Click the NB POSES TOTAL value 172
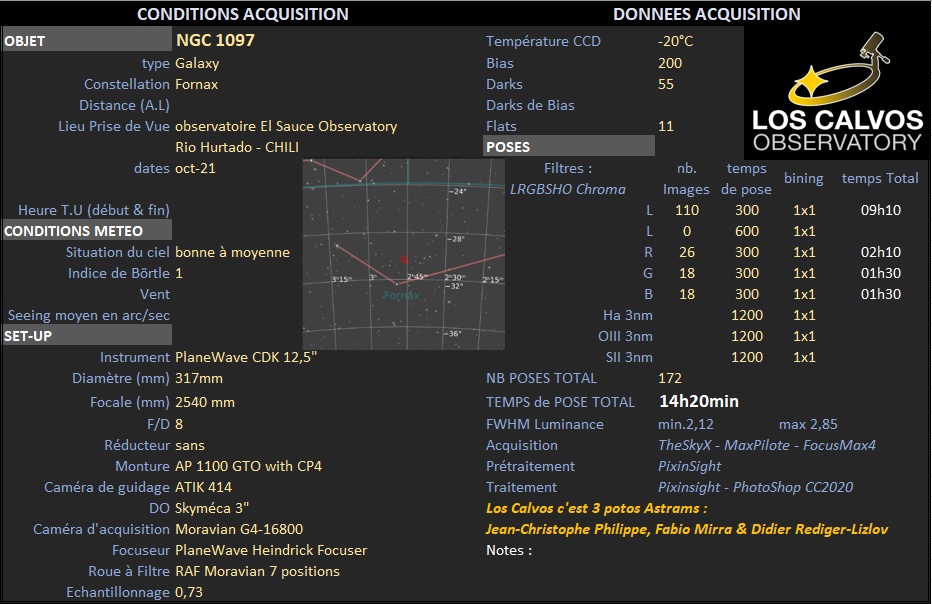Image resolution: width=932 pixels, height=604 pixels. pos(670,378)
